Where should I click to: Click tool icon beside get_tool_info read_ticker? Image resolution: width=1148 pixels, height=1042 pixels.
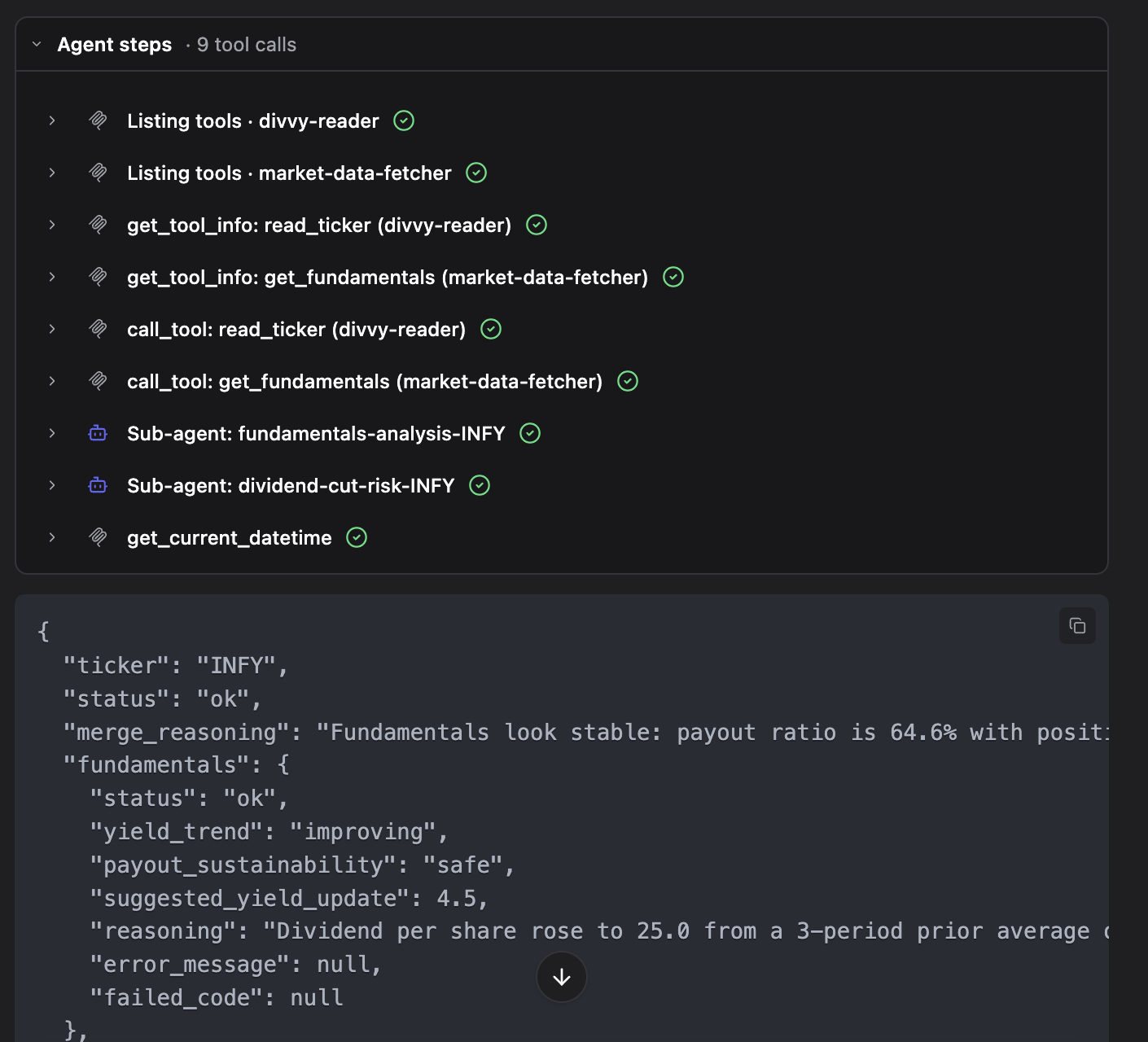tap(98, 225)
